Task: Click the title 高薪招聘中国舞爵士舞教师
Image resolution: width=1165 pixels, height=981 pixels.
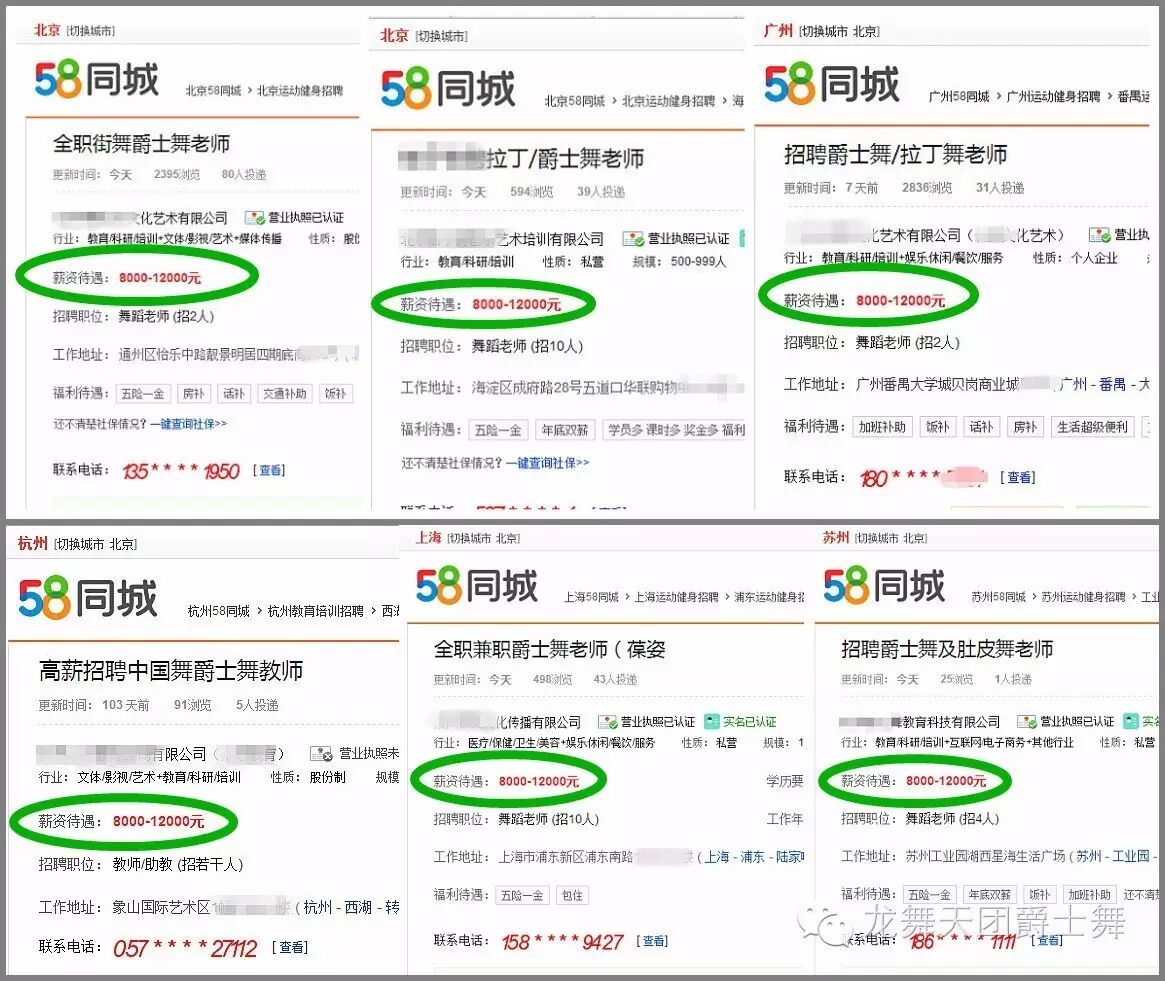Action: coord(171,670)
